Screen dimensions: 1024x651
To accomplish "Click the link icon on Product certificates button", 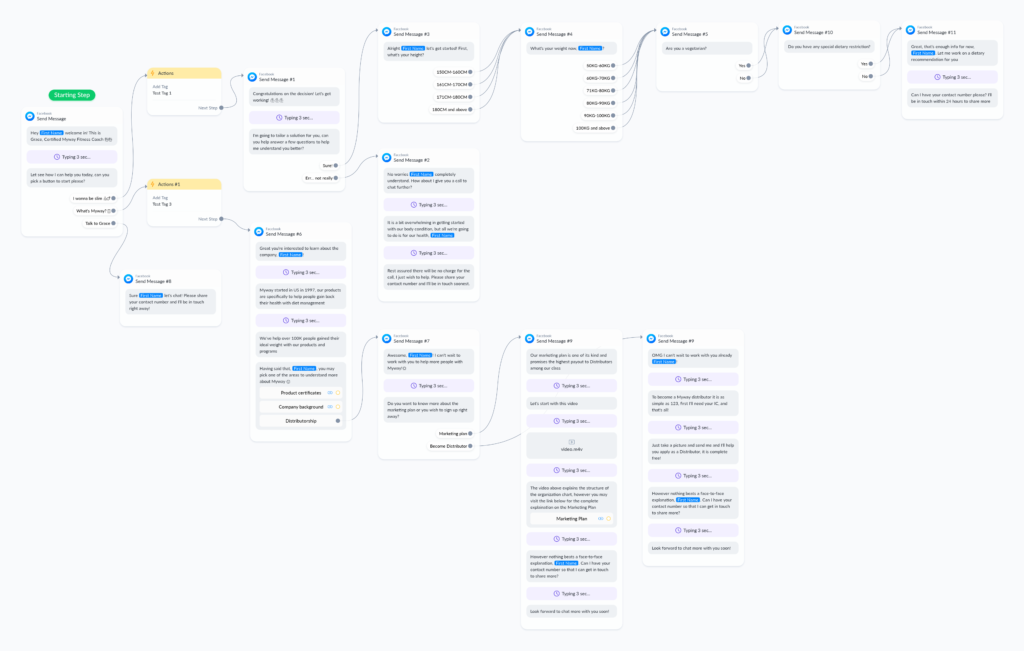I will click(x=330, y=393).
